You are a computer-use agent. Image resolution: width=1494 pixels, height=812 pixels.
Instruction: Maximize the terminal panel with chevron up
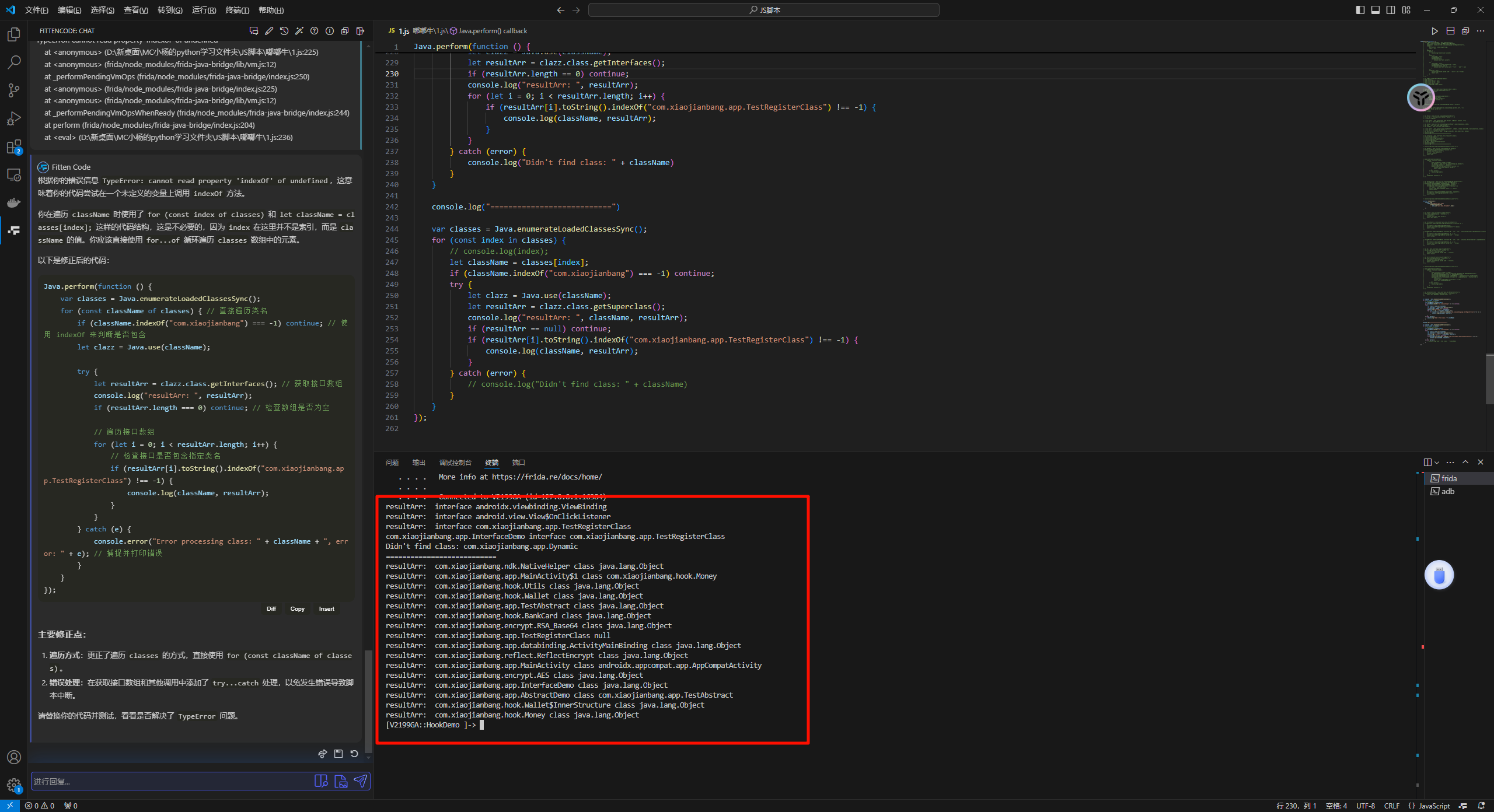(1465, 462)
